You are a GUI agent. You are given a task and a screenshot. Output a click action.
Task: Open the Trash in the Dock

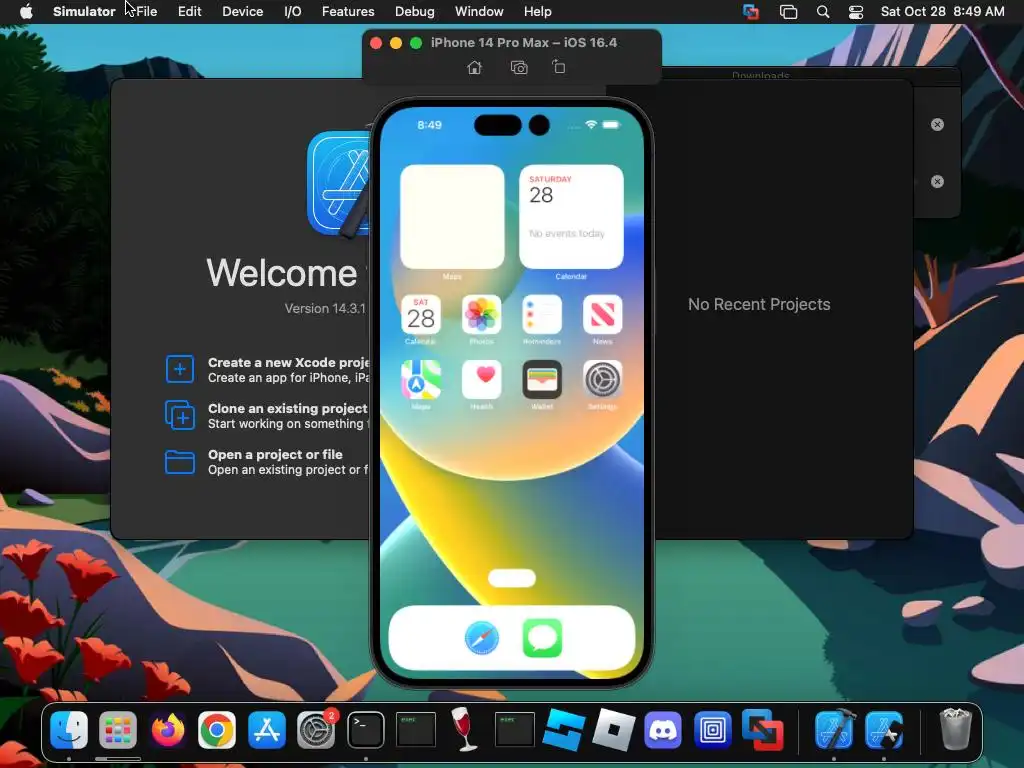pyautogui.click(x=955, y=729)
